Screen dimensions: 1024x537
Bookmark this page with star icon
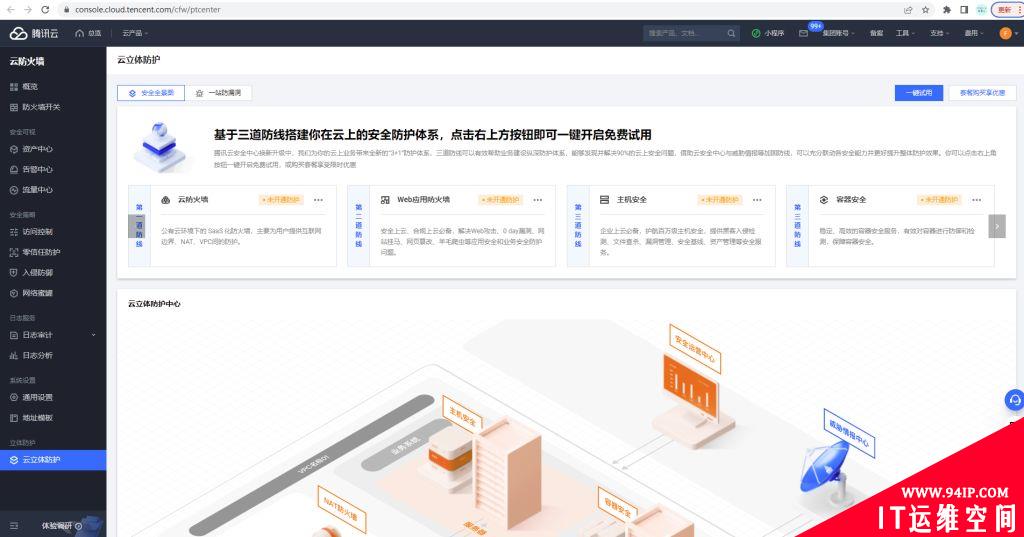[x=925, y=10]
